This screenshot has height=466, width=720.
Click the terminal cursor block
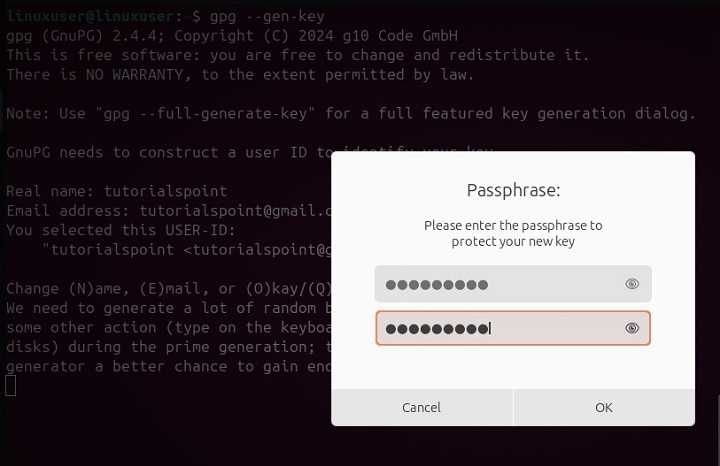[11, 386]
